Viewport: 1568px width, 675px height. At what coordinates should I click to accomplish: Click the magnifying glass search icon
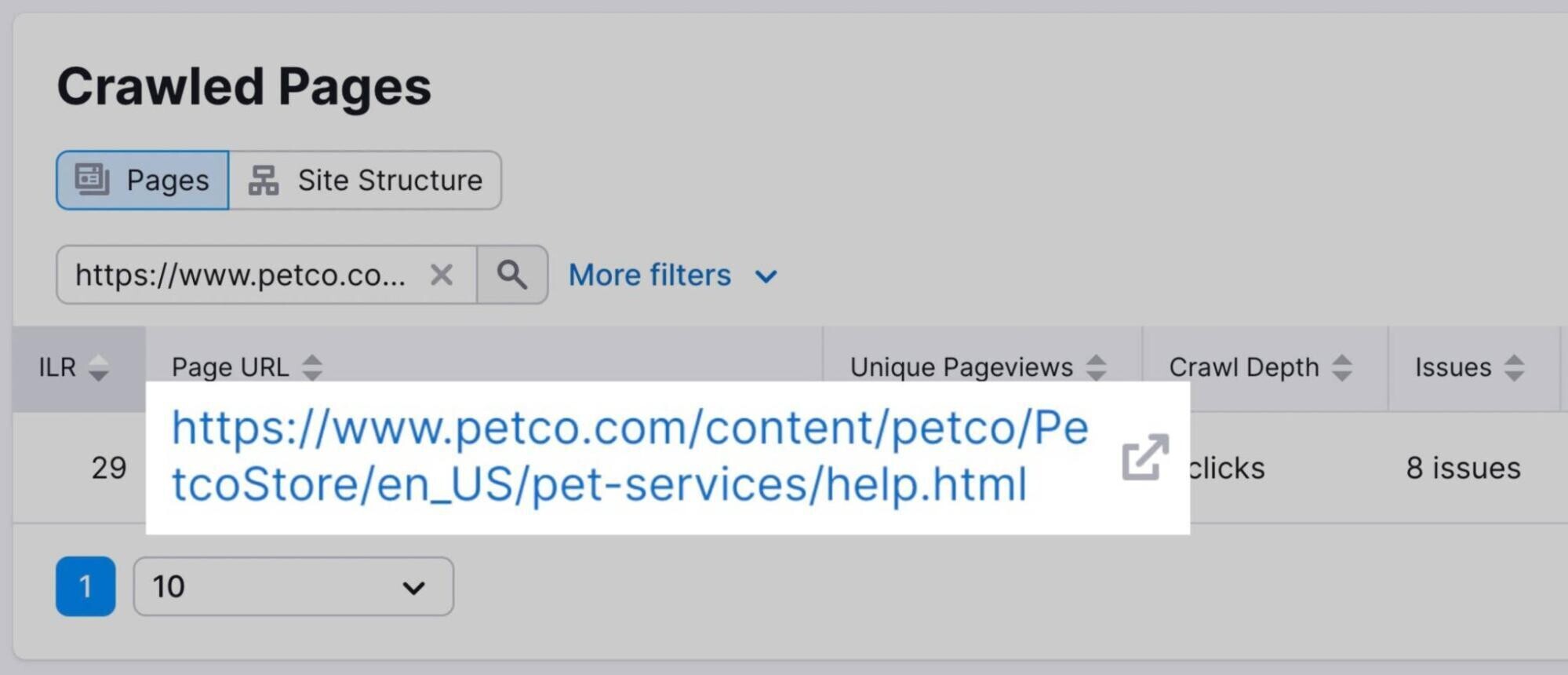click(x=513, y=275)
